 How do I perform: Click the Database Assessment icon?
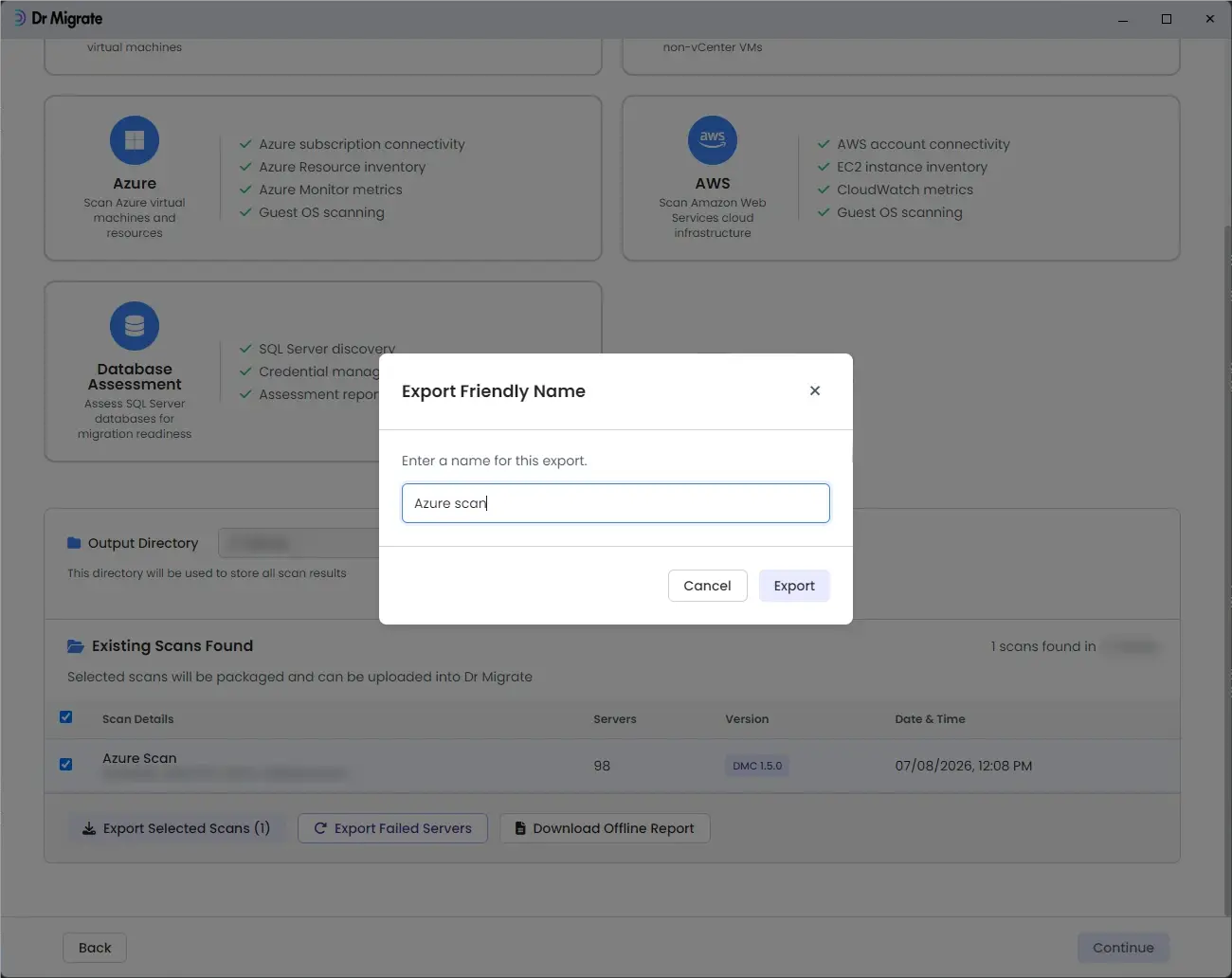(x=135, y=326)
